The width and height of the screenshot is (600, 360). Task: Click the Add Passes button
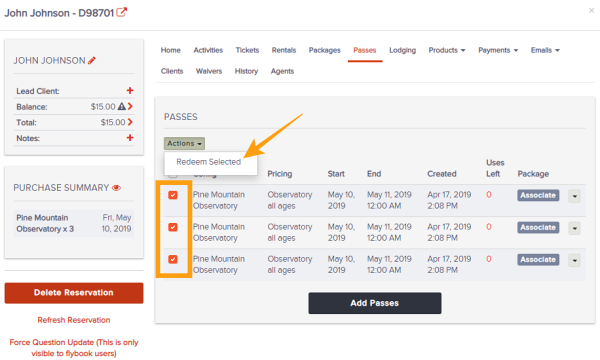point(375,303)
